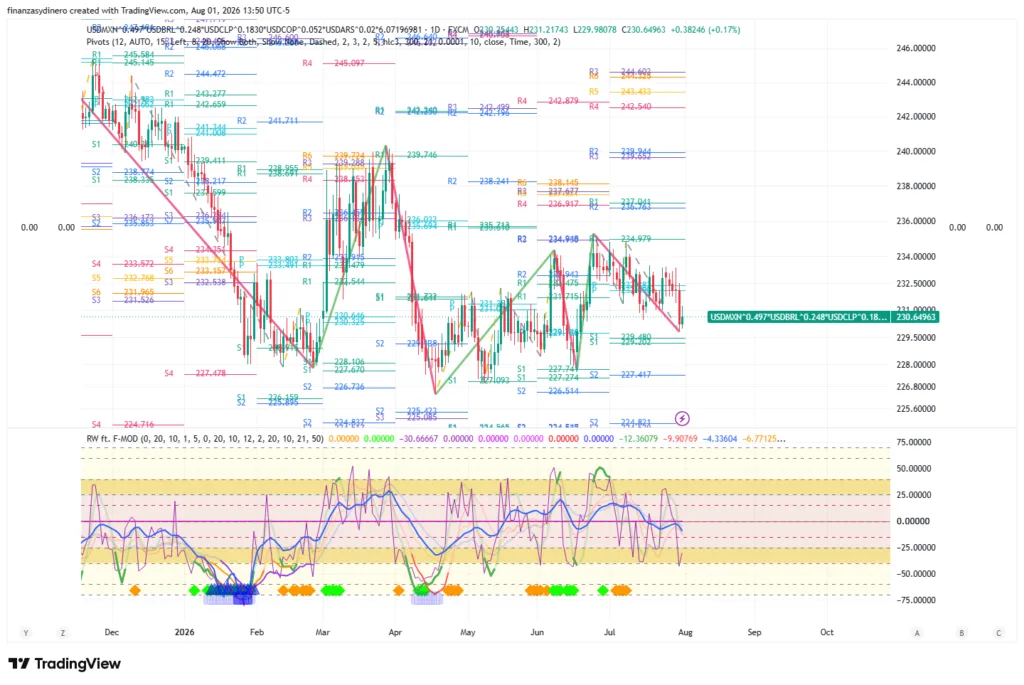1024x685 pixels.
Task: Click the Dec label on time axis
Action: click(x=112, y=633)
